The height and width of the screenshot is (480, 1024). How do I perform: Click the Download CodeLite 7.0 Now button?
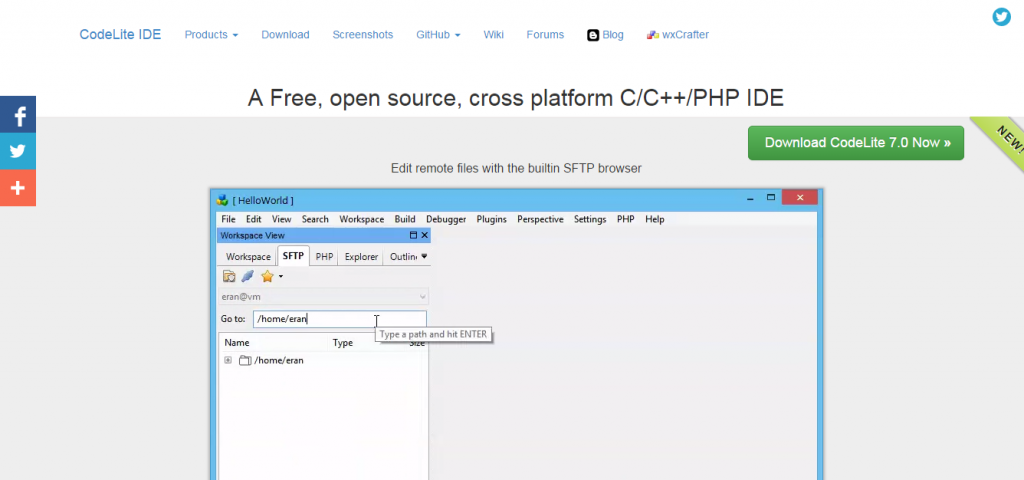(x=856, y=143)
